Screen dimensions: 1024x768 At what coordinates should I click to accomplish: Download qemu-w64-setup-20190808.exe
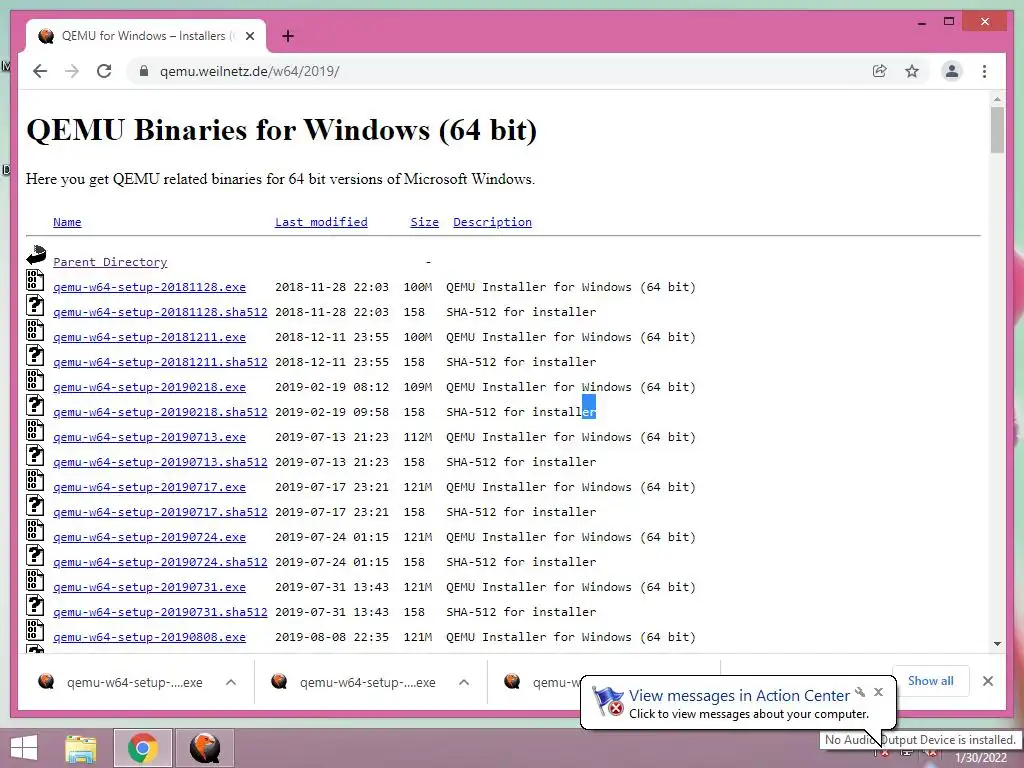[x=150, y=637]
